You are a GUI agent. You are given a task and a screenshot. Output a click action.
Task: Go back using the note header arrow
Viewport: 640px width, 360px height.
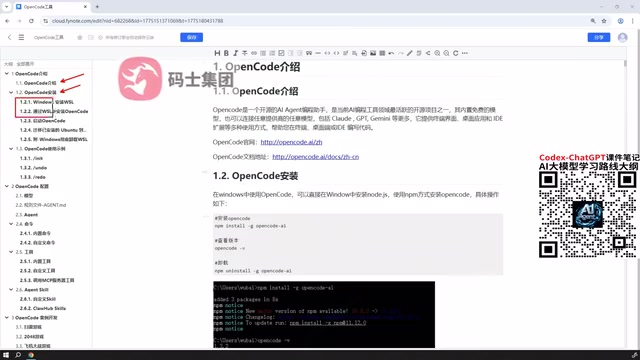pos(9,37)
